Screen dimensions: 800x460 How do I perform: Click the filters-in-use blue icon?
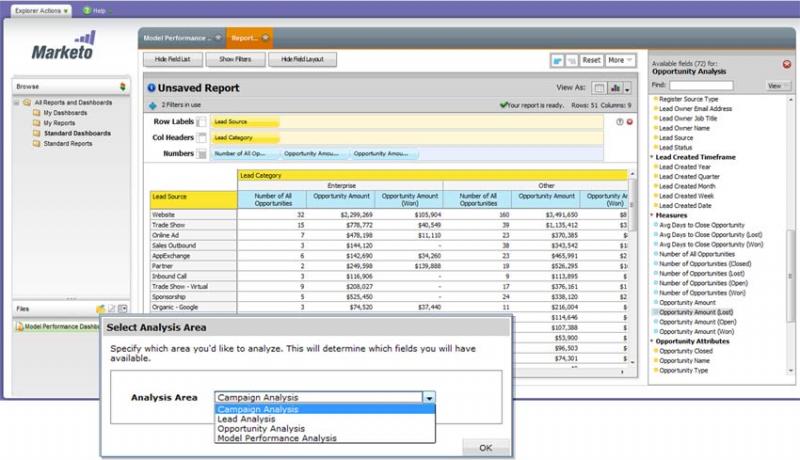tap(152, 105)
